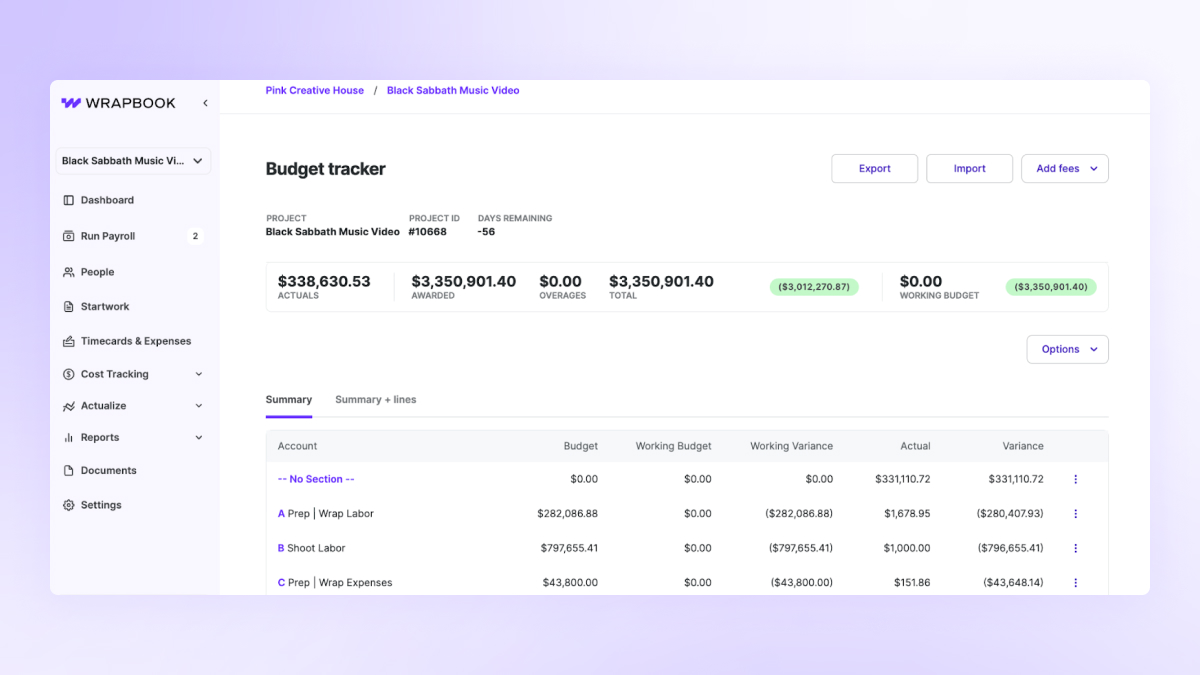This screenshot has height=675, width=1200.
Task: Click the ($796,655.41) variance cell
Action: click(1010, 548)
